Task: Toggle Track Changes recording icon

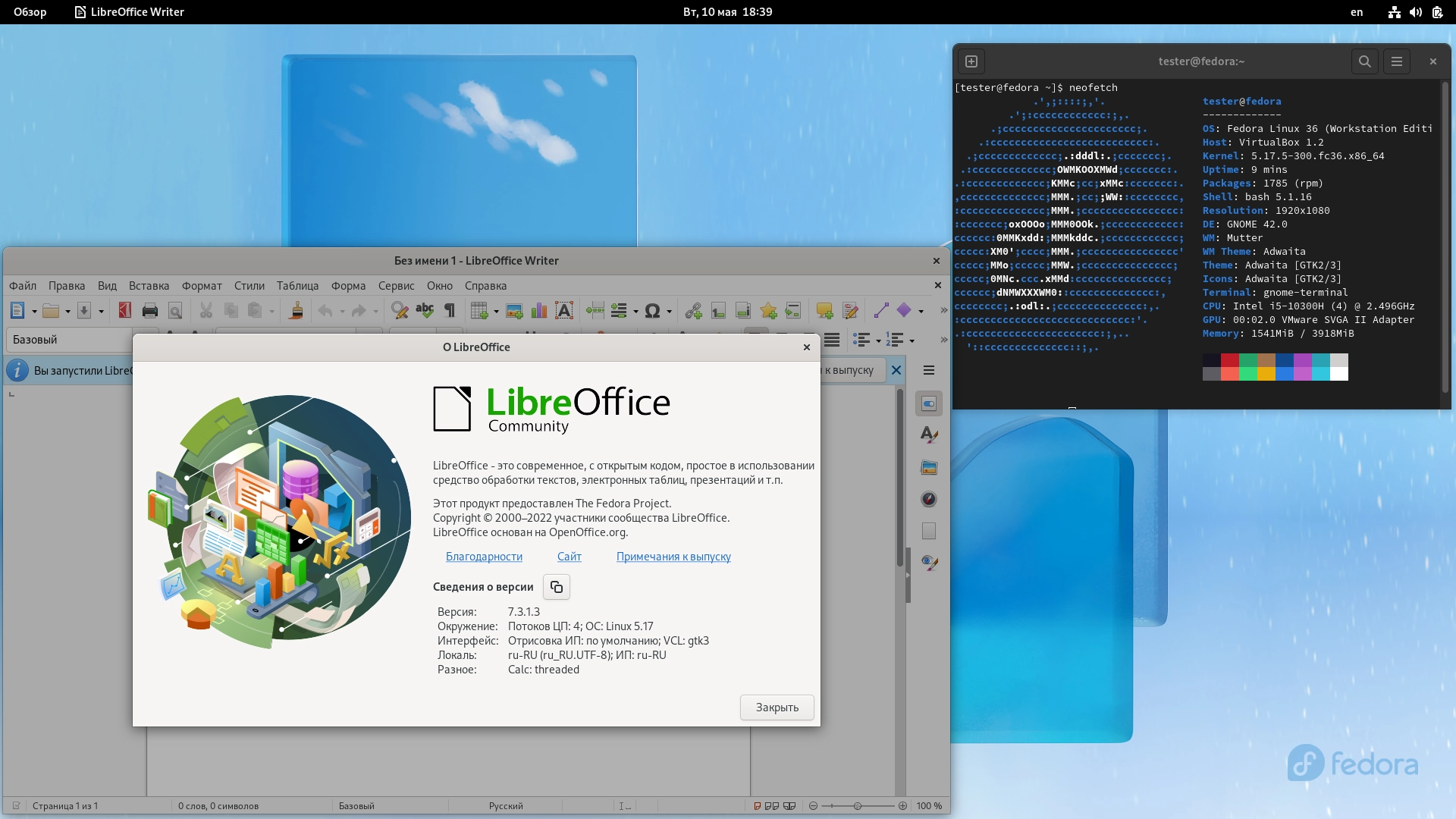Action: pyautogui.click(x=850, y=311)
